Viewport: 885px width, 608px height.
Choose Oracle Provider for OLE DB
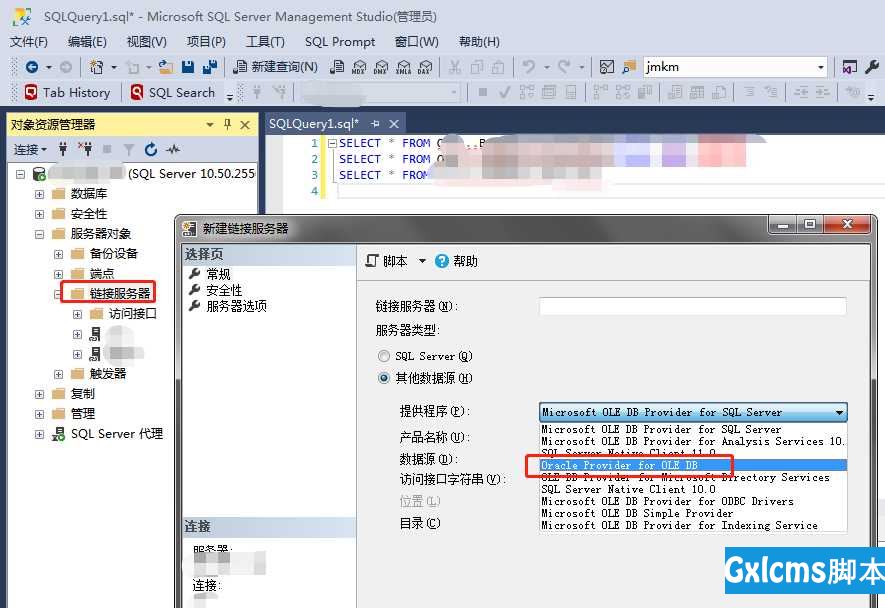coord(693,465)
